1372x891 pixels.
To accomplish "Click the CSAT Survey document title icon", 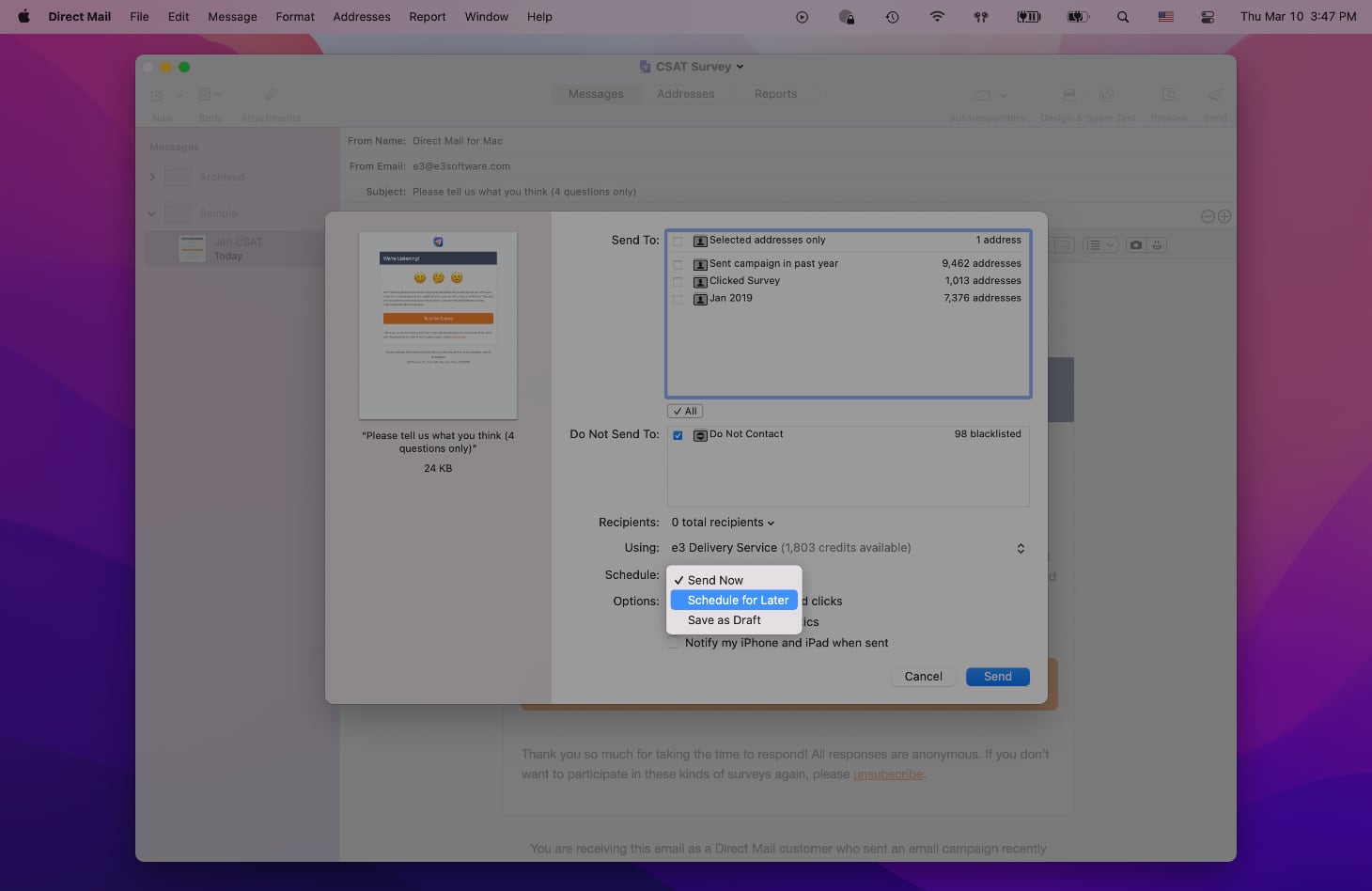I will pyautogui.click(x=645, y=67).
